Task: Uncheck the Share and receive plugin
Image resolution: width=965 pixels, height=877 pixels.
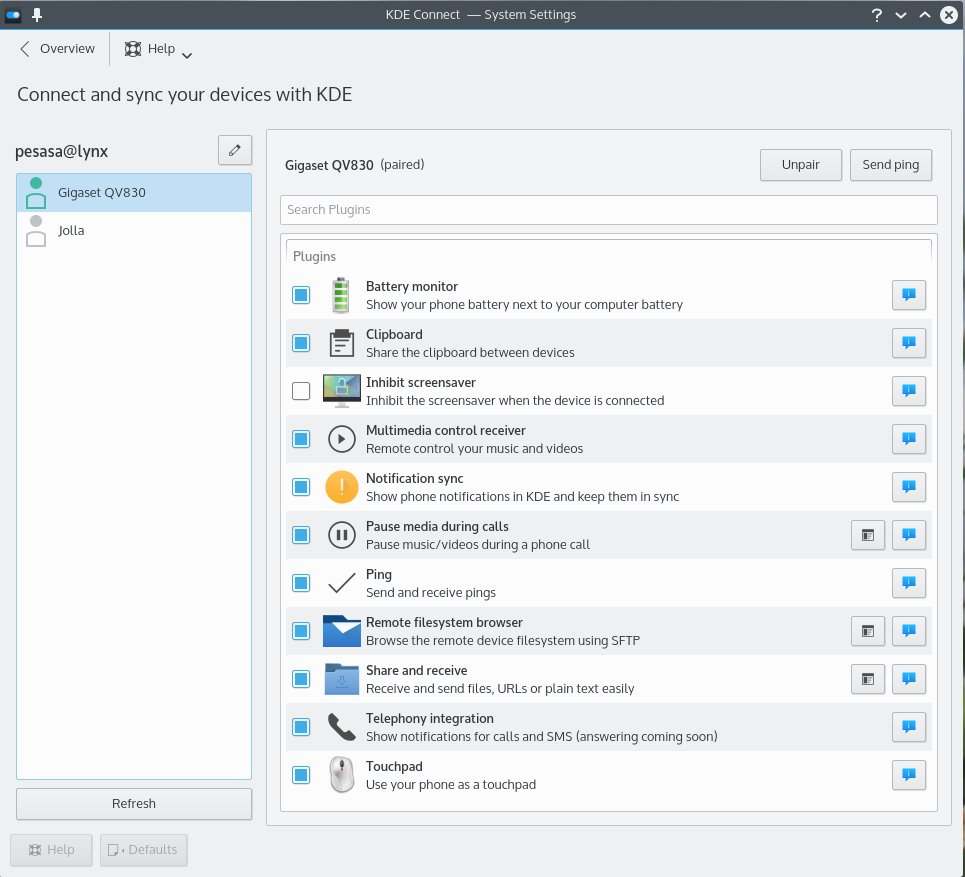Action: [301, 679]
